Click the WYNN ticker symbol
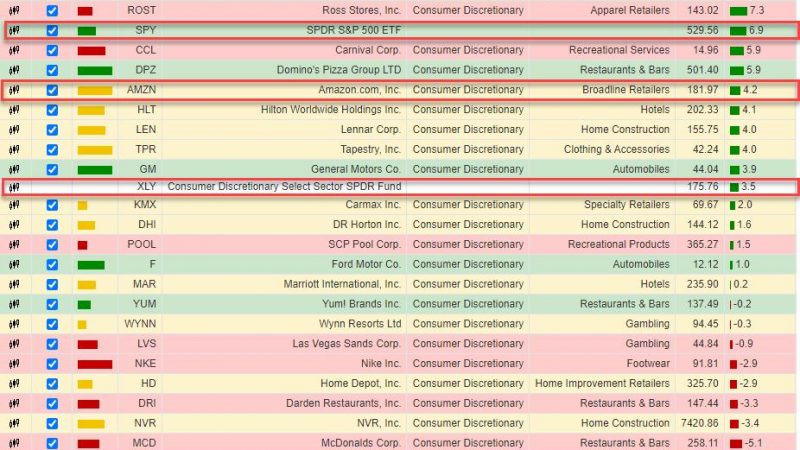Viewport: 800px width, 450px height. tap(140, 324)
